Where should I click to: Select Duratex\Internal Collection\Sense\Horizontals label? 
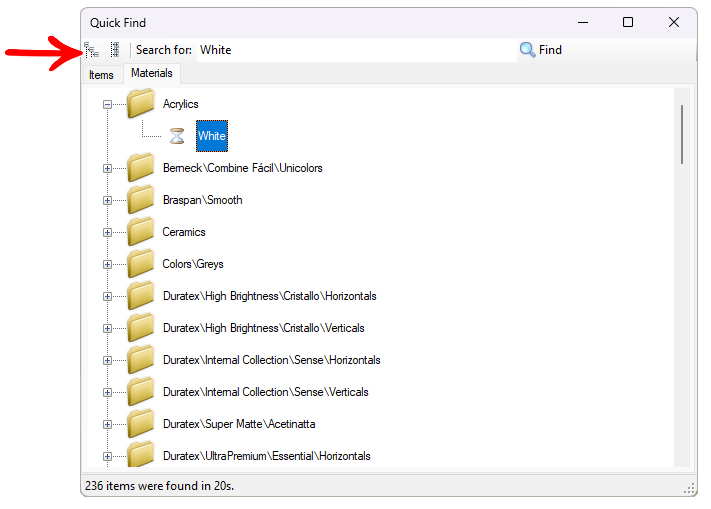click(272, 360)
